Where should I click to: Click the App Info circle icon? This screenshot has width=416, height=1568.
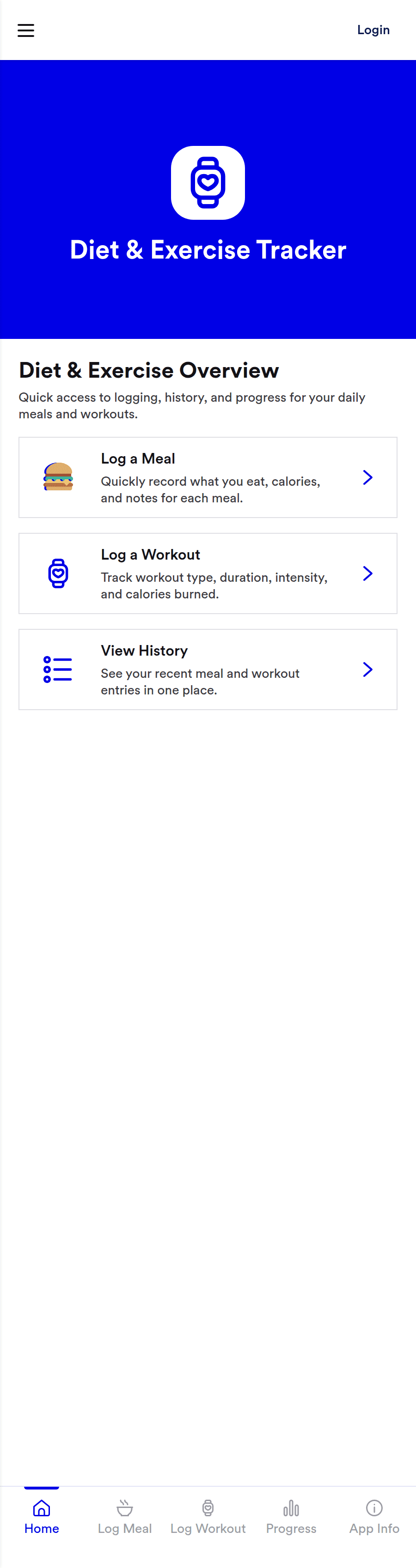coord(374,1508)
